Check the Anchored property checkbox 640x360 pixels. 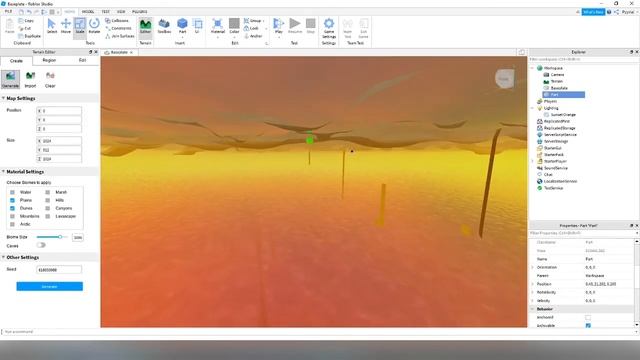coord(588,317)
